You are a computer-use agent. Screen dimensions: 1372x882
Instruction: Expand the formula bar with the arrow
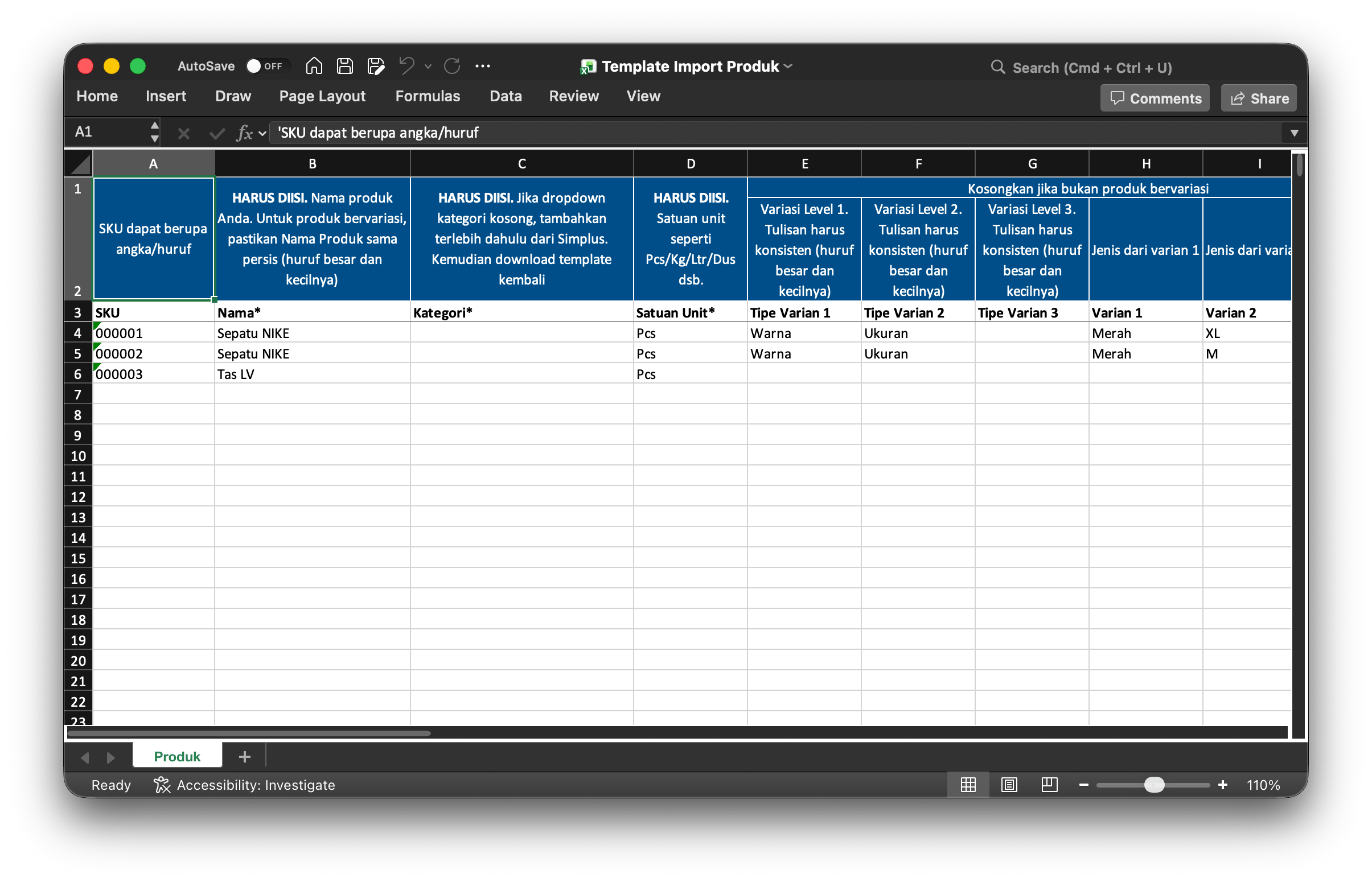(1294, 133)
